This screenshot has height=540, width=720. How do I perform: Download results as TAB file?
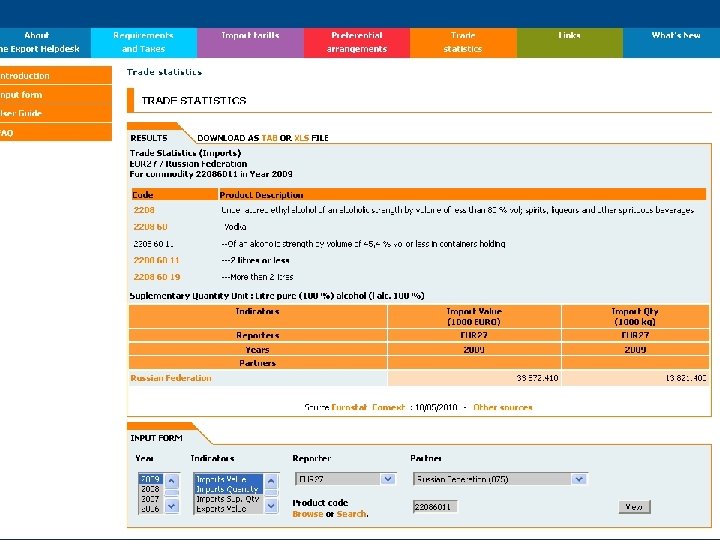tap(270, 138)
